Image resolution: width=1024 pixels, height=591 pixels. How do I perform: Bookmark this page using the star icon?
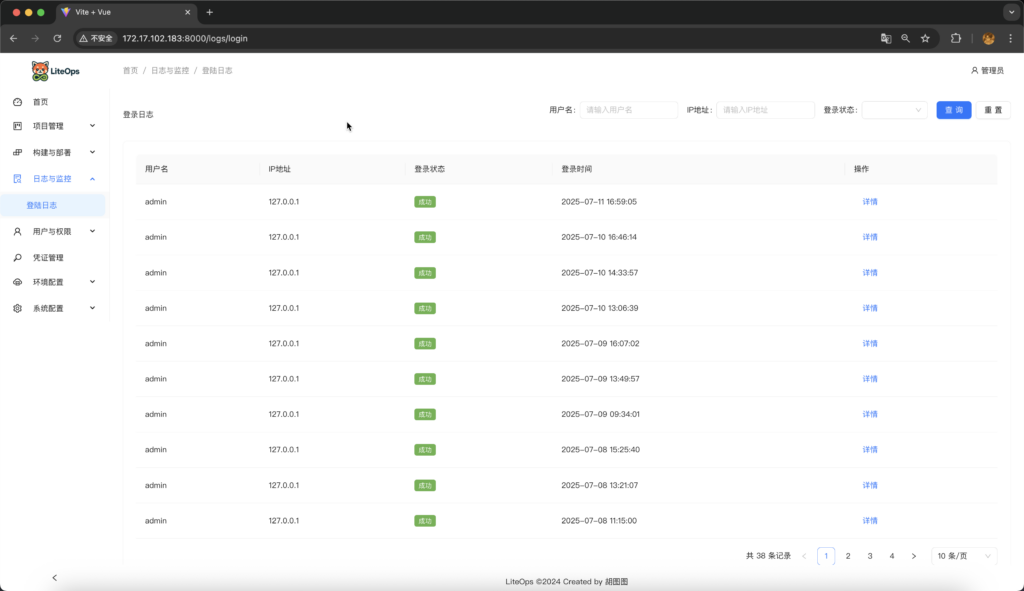(925, 38)
